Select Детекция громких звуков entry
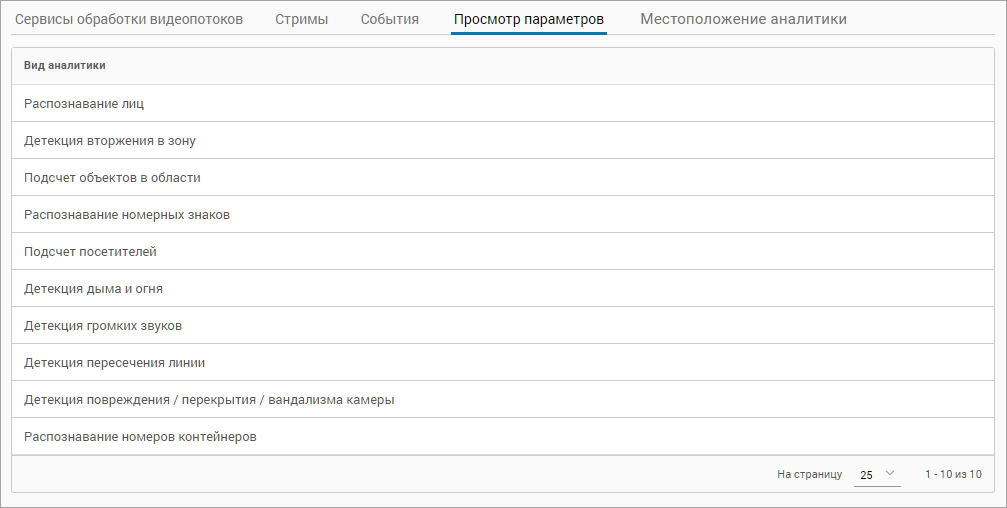The height and width of the screenshot is (508, 1007). click(x=103, y=326)
